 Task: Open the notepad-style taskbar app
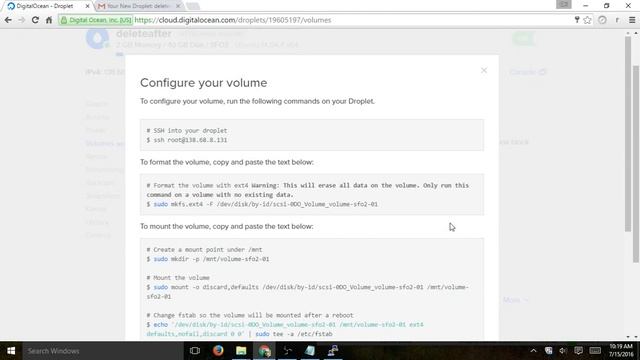(x=310, y=351)
